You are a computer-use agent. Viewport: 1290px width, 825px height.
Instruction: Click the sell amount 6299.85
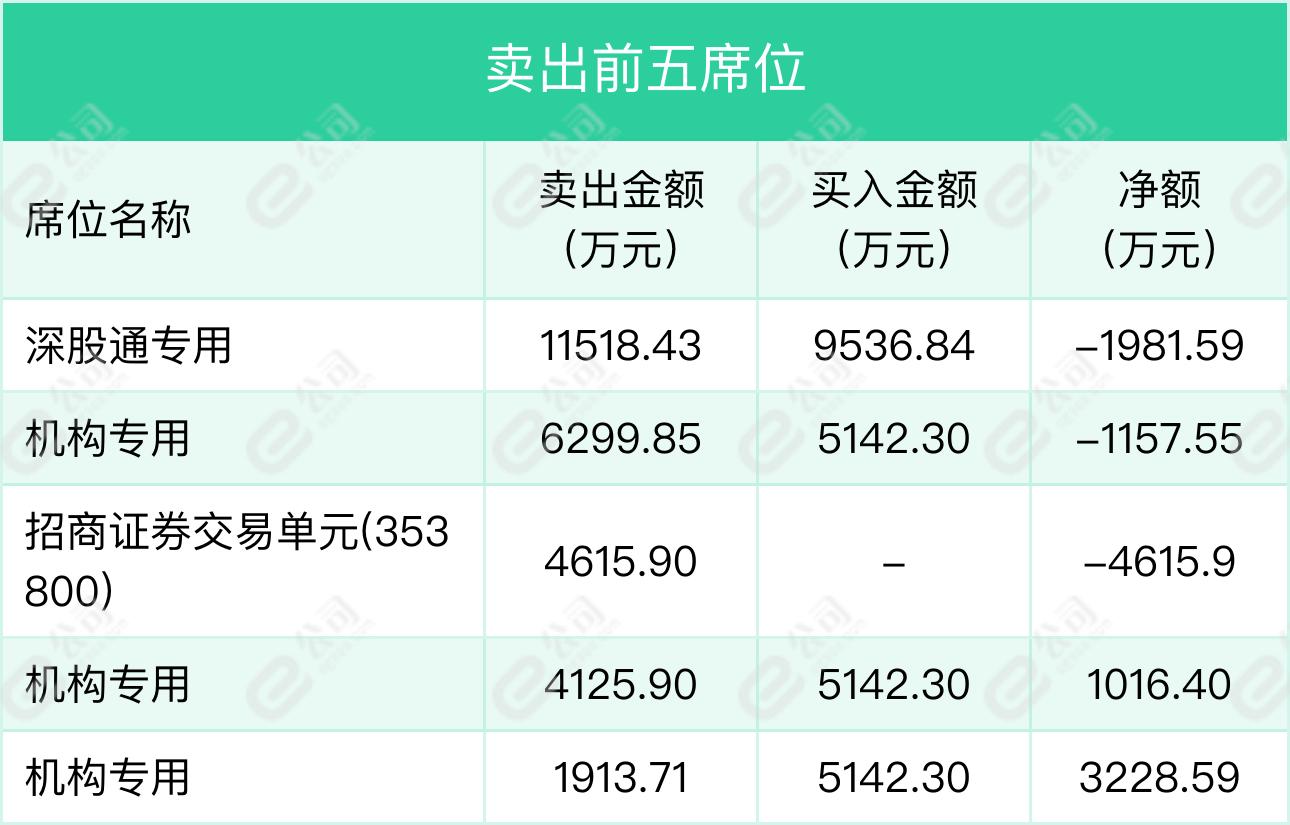pyautogui.click(x=621, y=439)
